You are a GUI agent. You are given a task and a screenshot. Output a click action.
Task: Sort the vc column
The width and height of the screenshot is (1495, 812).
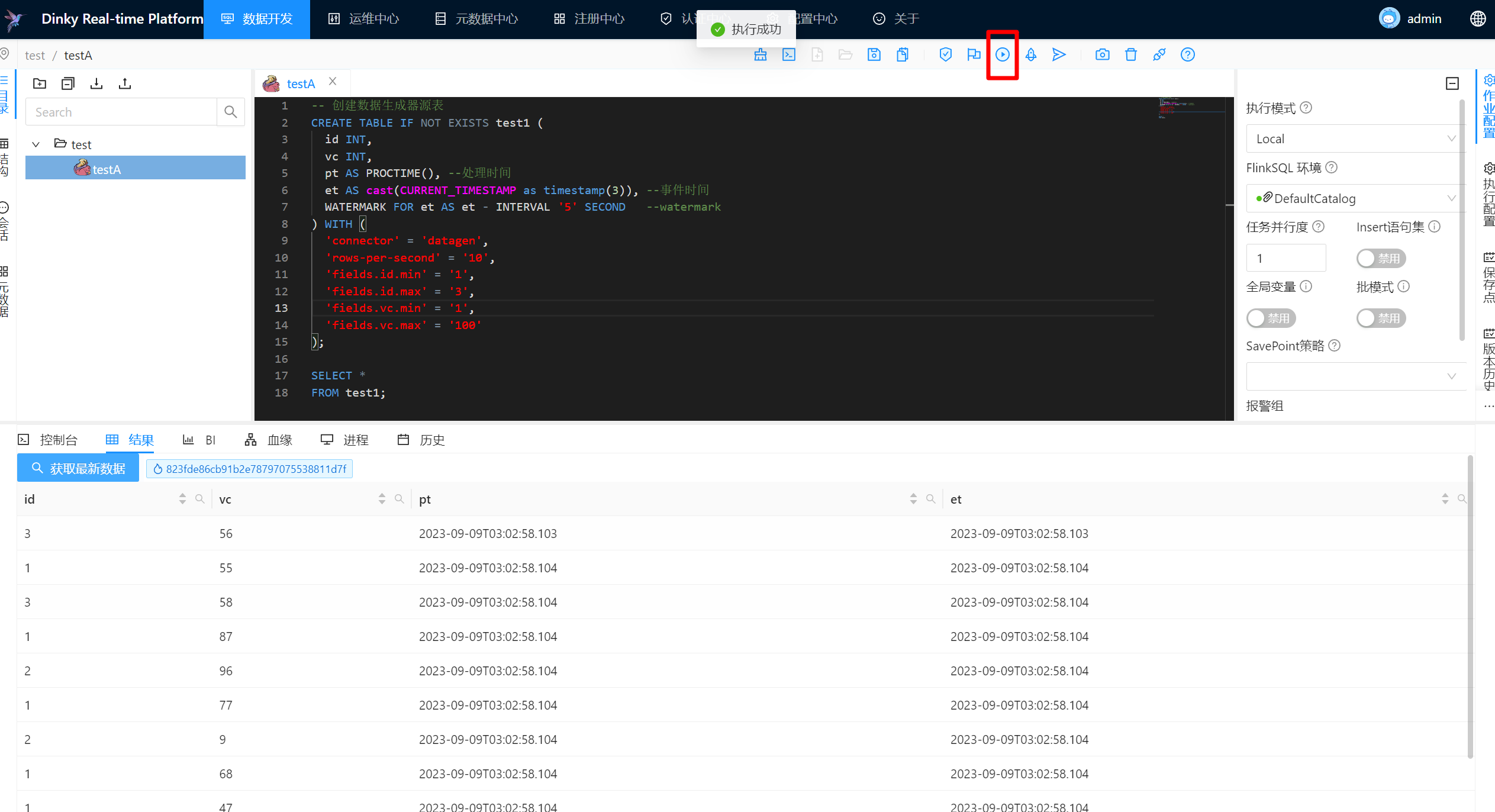pos(382,499)
